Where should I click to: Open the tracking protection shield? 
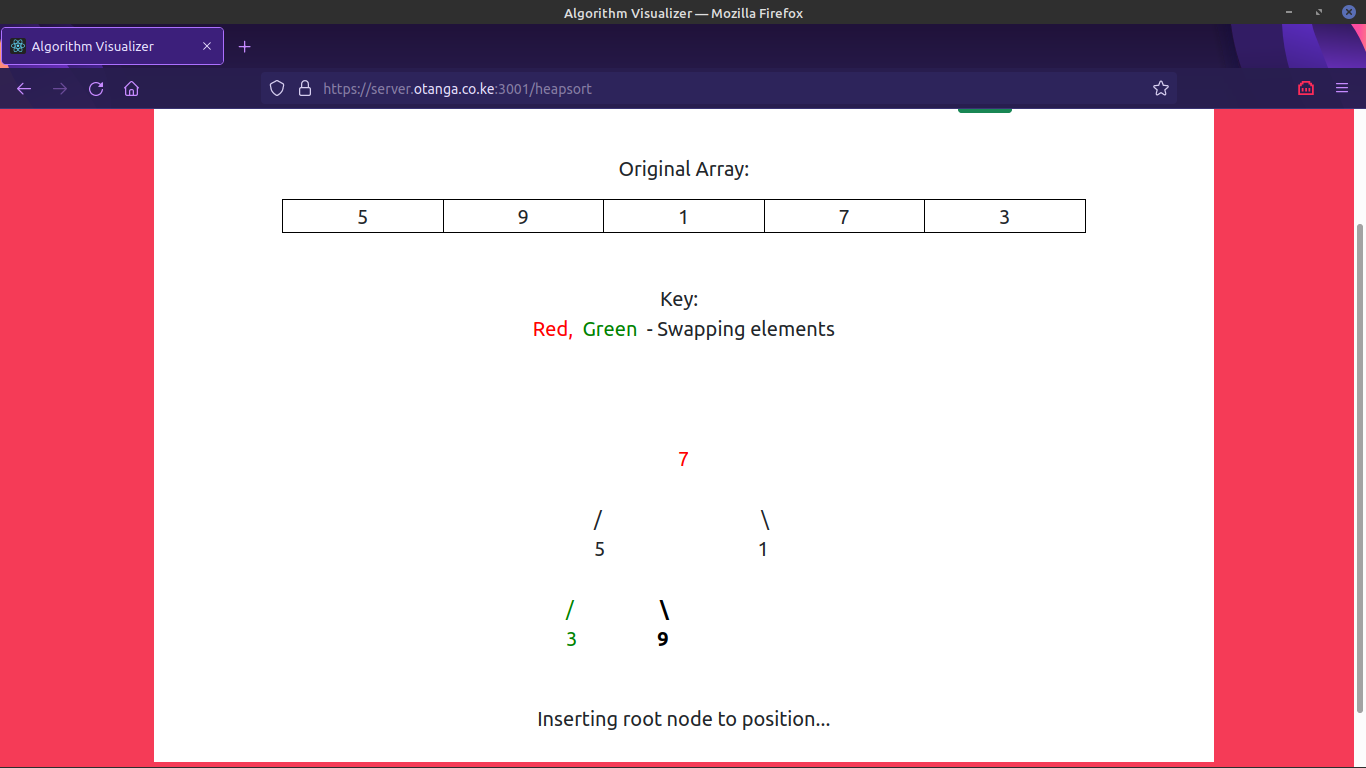pos(278,88)
